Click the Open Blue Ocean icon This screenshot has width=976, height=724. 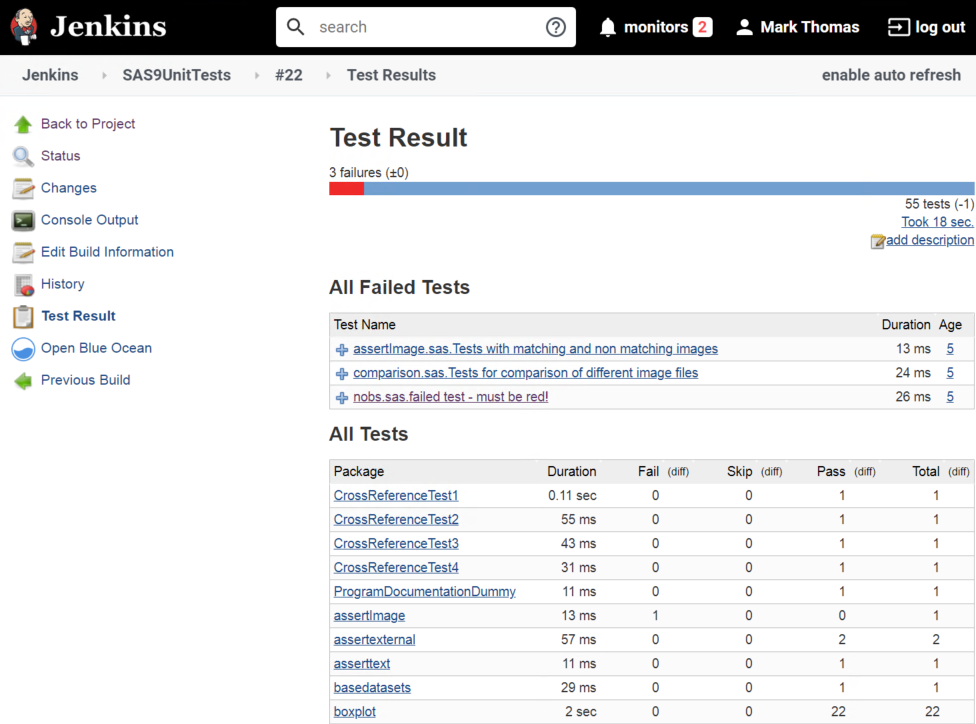23,348
